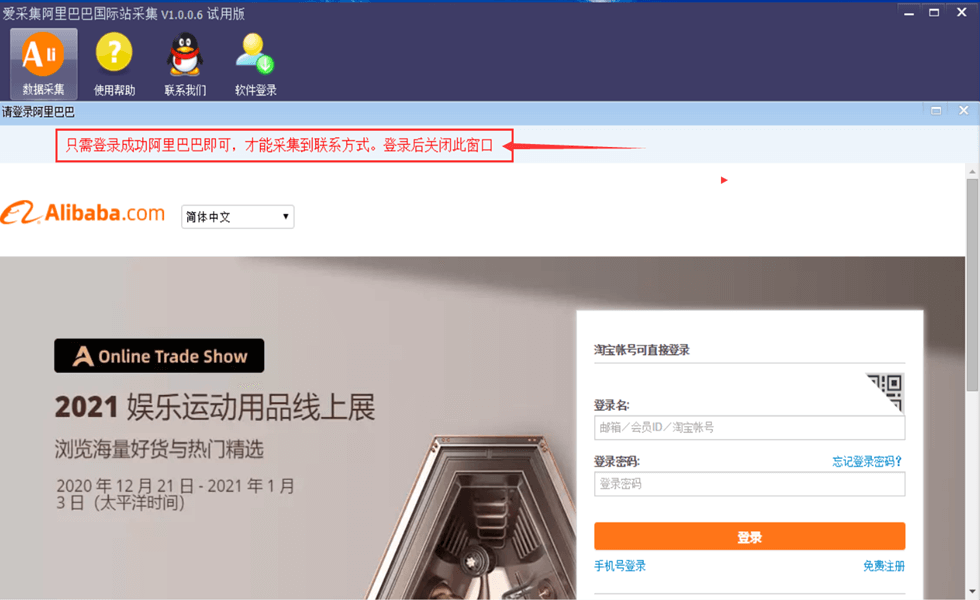Click the scrollbar down arrow
This screenshot has height=600, width=980.
point(972,591)
